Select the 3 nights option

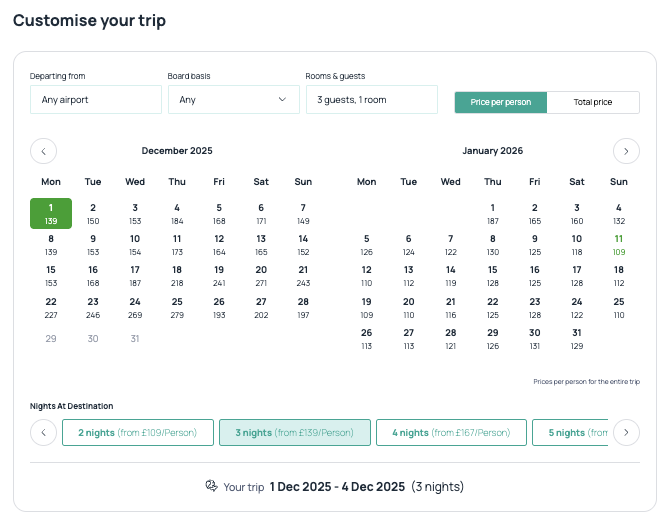[295, 432]
